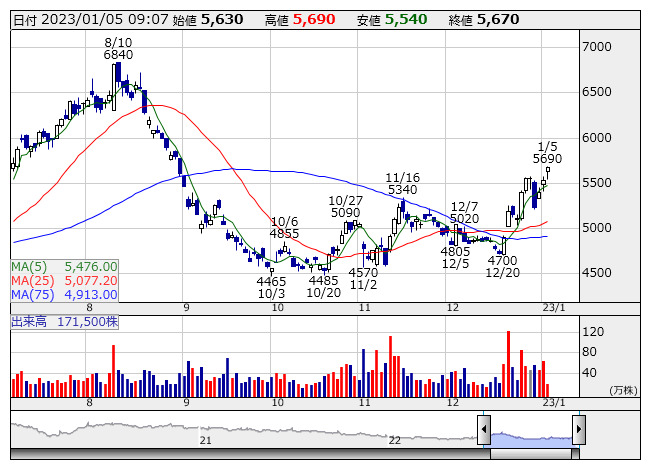Click the 7000 price axis label
The height and width of the screenshot is (470, 653).
pos(597,47)
